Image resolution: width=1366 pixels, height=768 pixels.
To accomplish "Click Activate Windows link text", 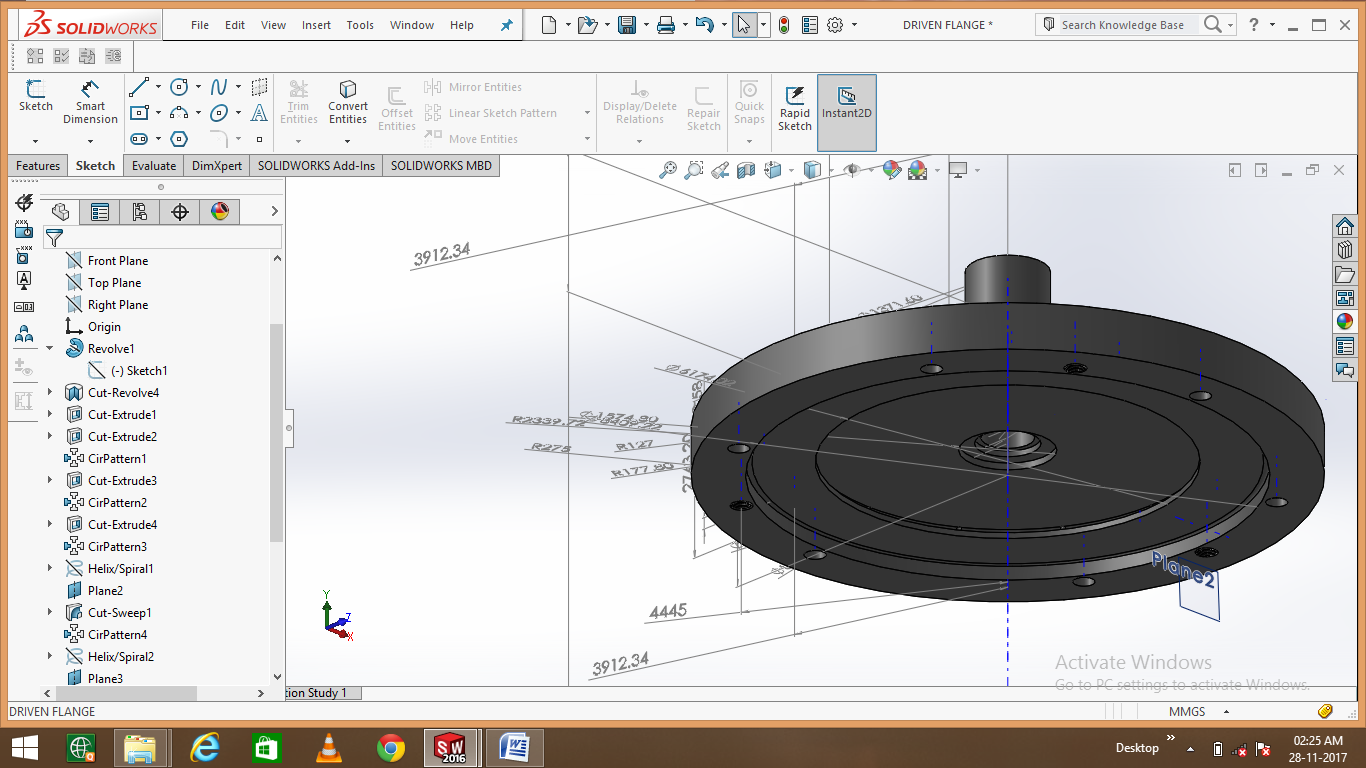I will click(1134, 662).
